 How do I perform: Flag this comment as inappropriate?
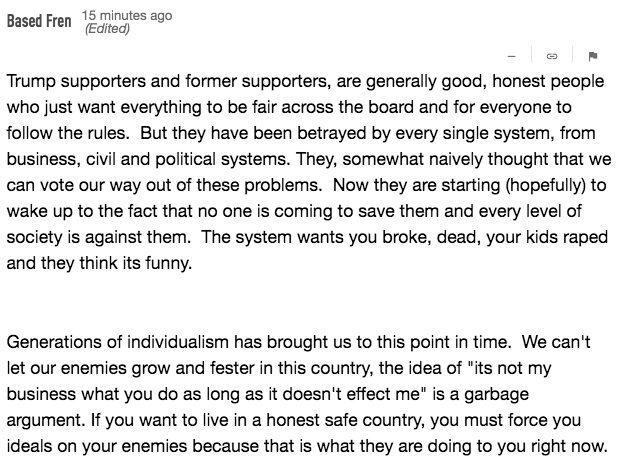pyautogui.click(x=592, y=56)
